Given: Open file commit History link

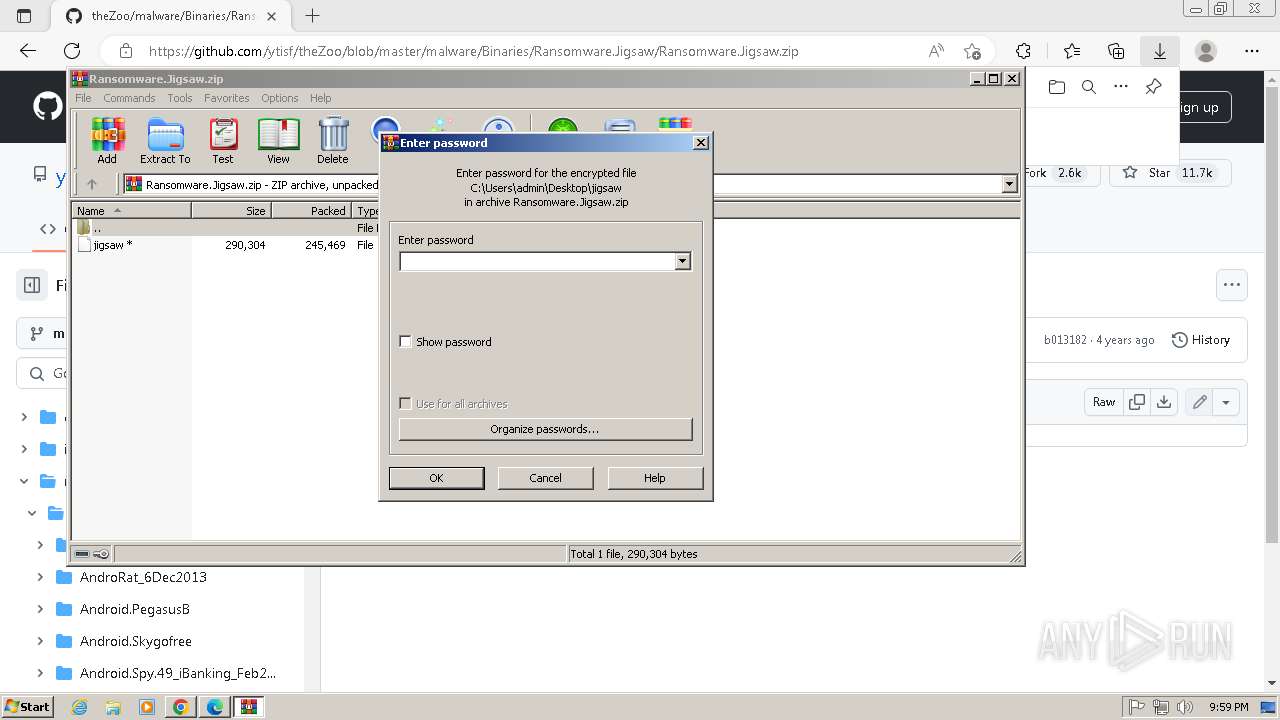Looking at the screenshot, I should (x=1200, y=340).
